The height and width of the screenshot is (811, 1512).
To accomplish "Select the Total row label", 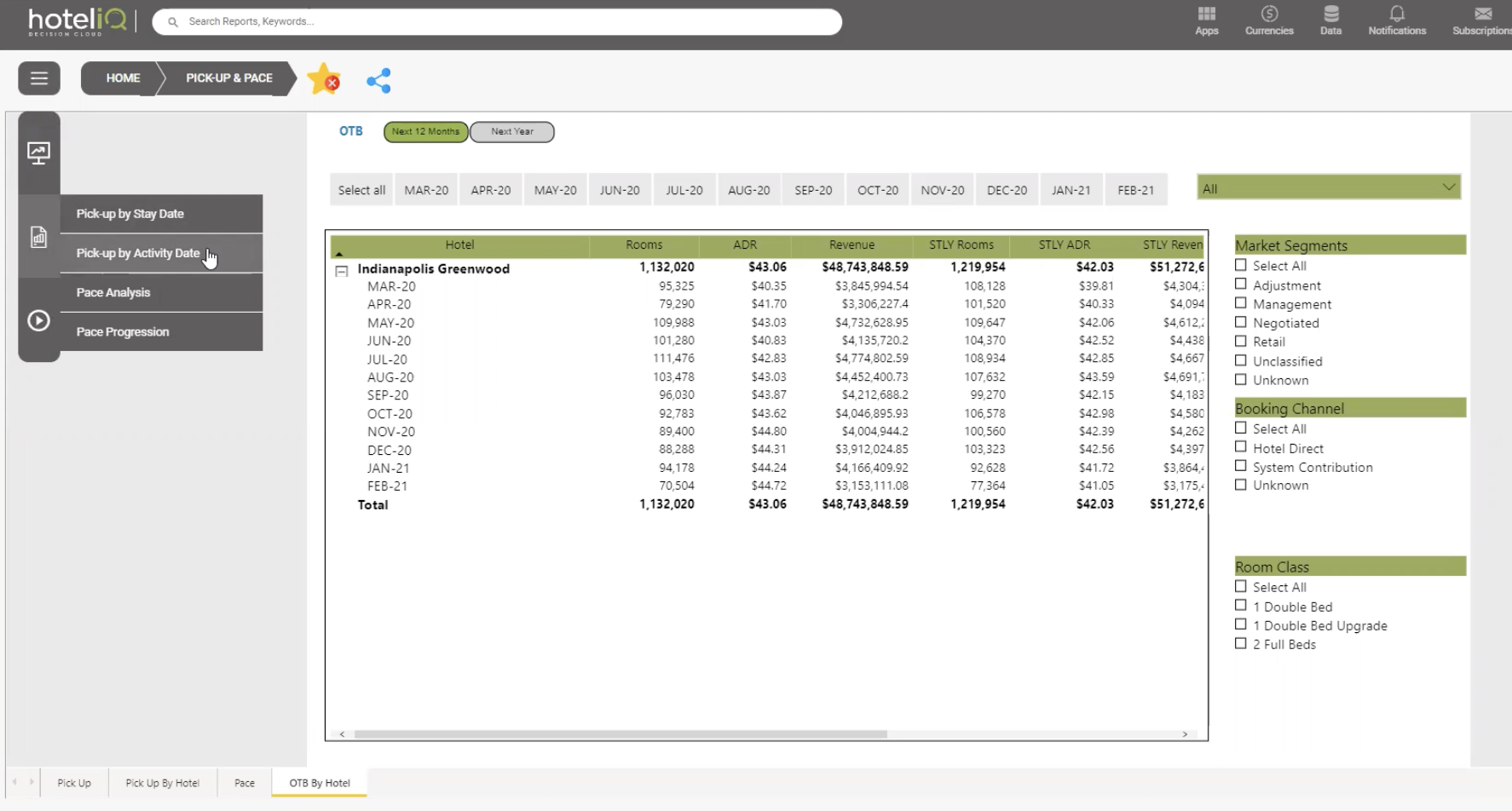I will click(x=372, y=505).
